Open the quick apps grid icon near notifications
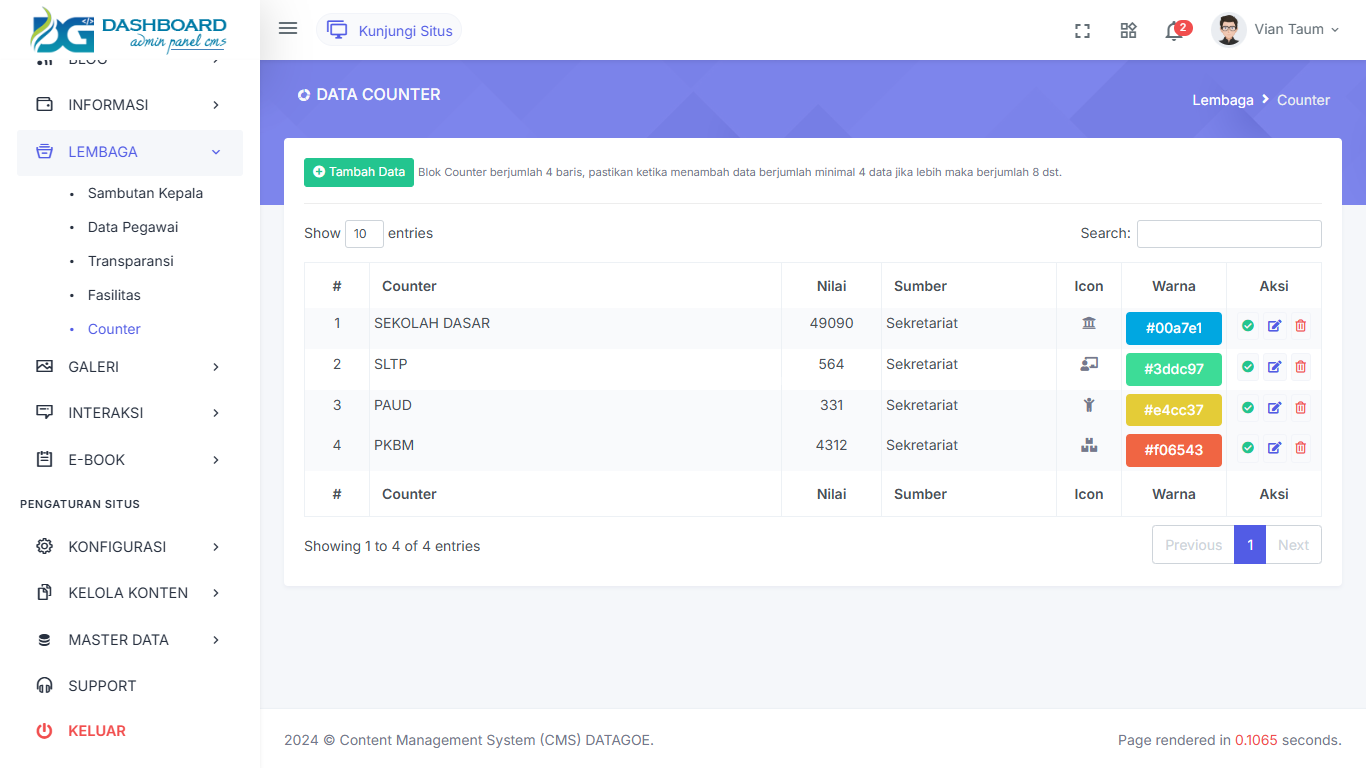1366x768 pixels. pos(1128,30)
